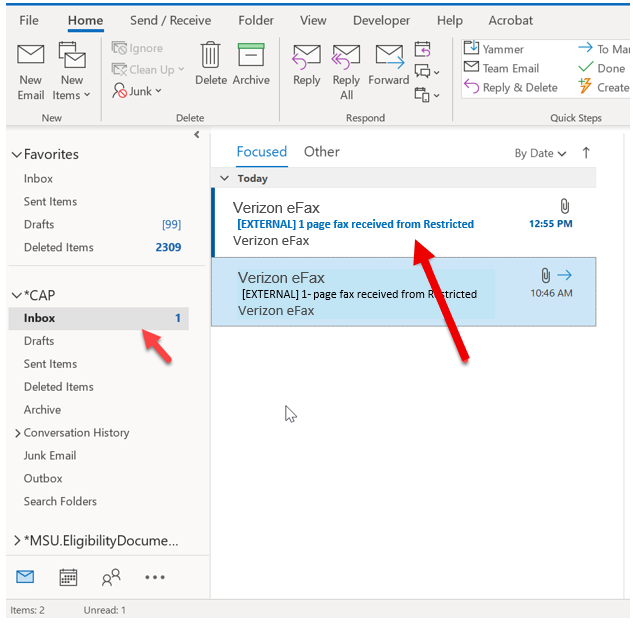Open the By Date sort dropdown
This screenshot has width=633, height=630.
pos(540,153)
